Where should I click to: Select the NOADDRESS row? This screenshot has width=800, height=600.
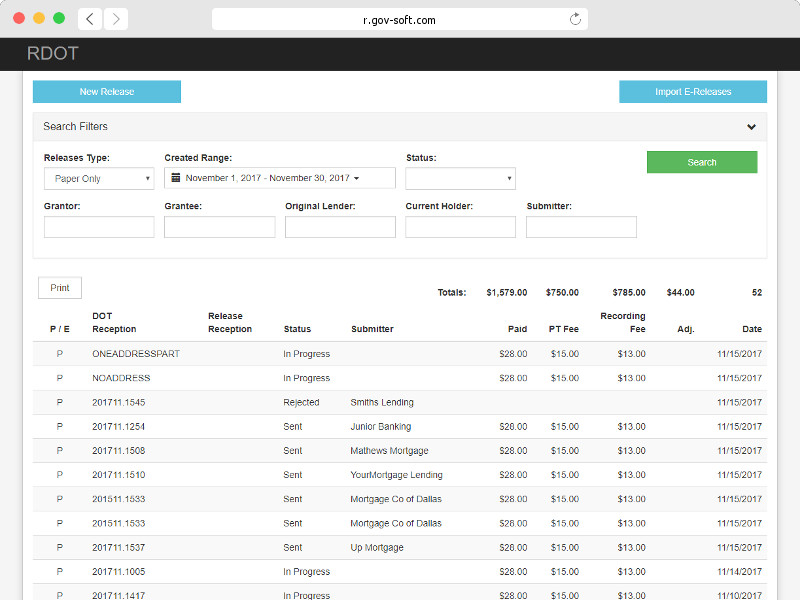point(399,378)
